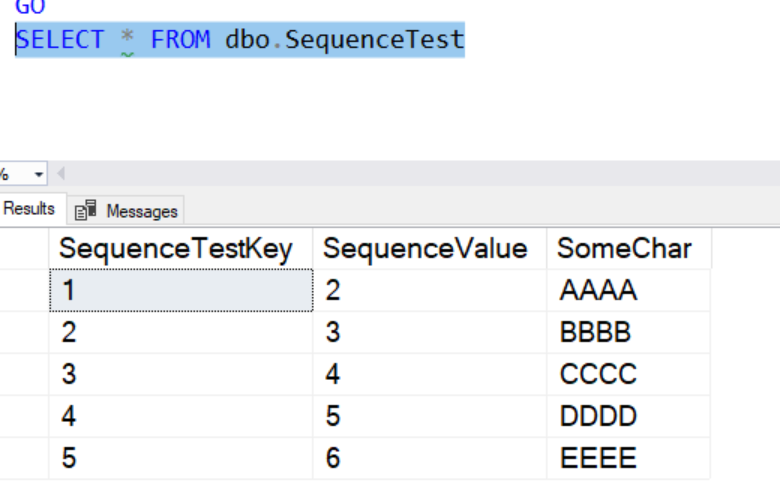Click the Messages tab icon
Screen dimensions: 780x486
point(87,211)
